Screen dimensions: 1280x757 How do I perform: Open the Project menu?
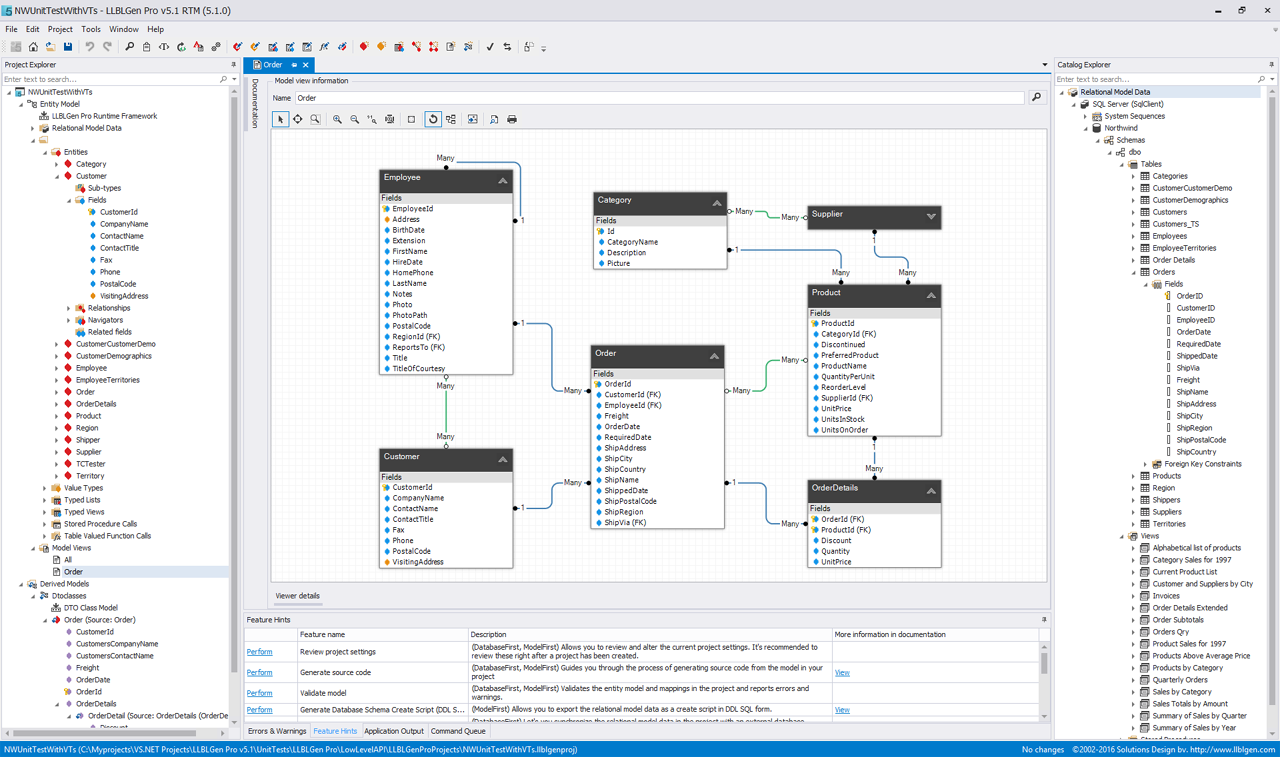click(x=62, y=28)
